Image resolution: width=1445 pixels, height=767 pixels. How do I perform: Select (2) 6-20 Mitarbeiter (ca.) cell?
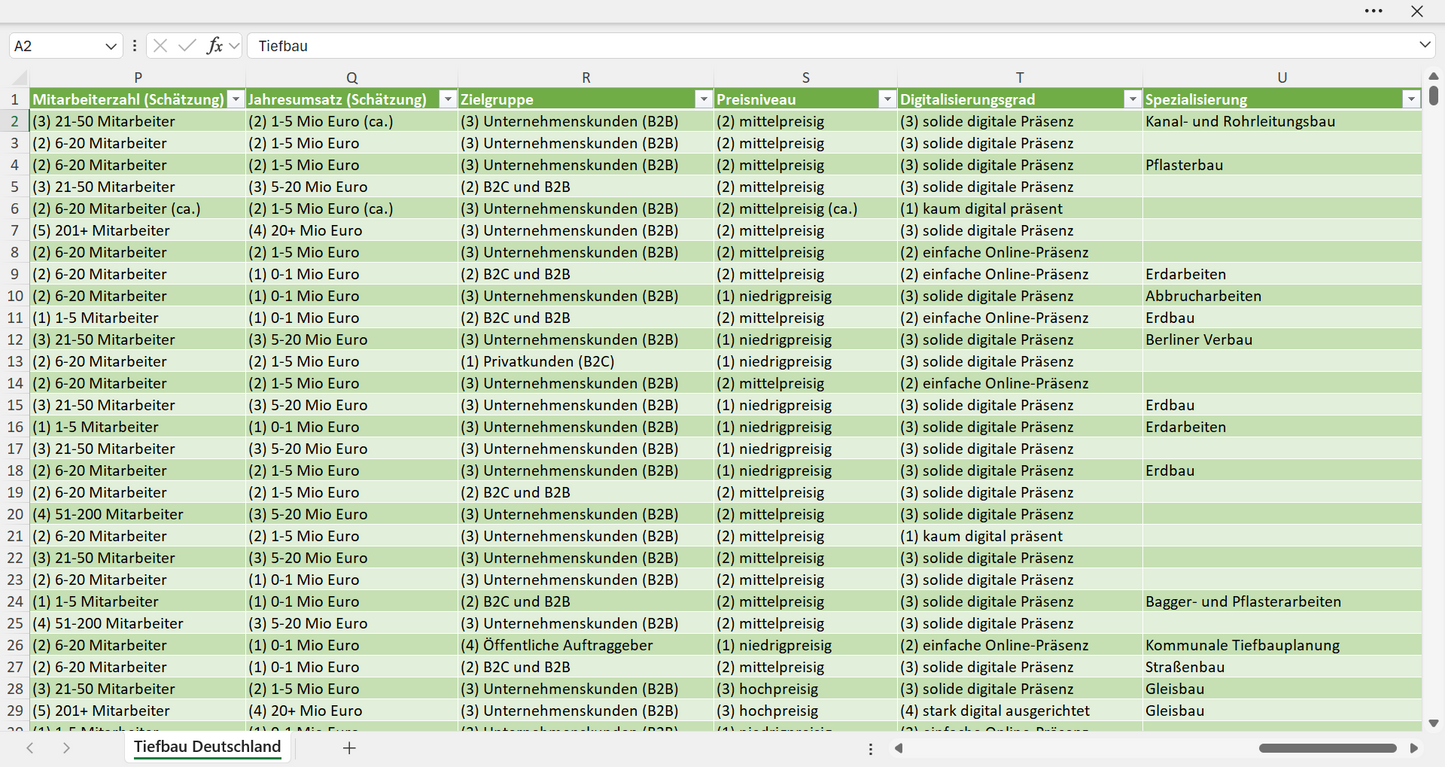point(138,208)
